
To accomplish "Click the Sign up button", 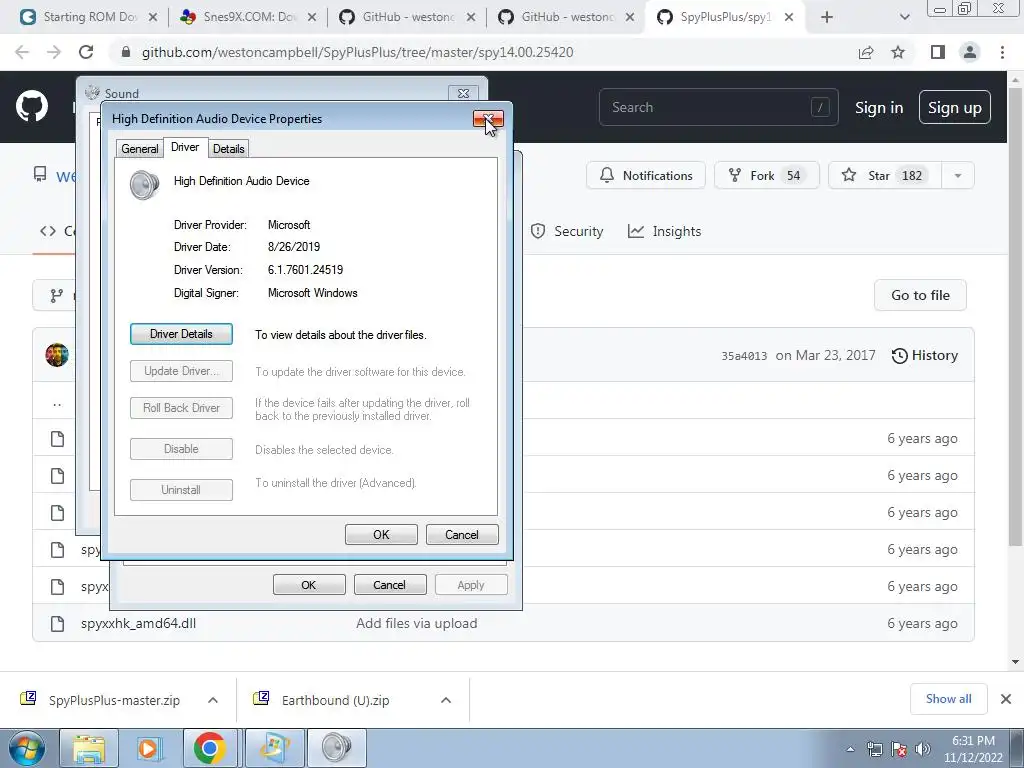I will [x=954, y=107].
